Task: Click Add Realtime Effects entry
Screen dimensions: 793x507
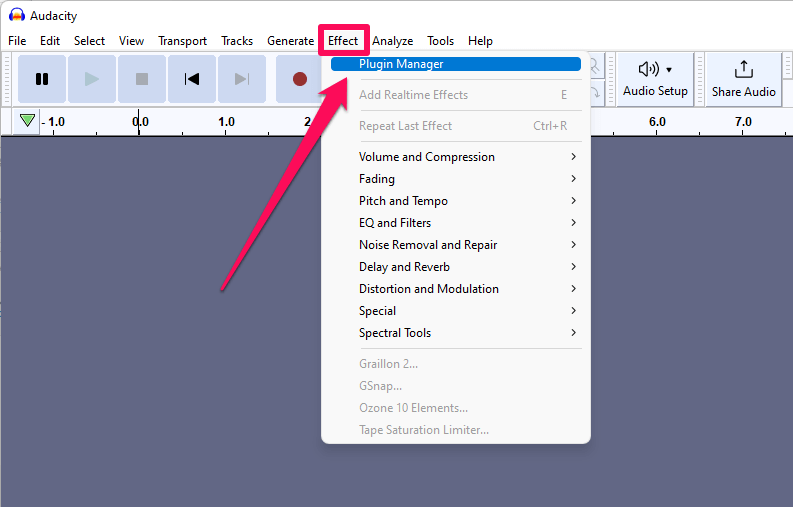Action: [x=456, y=95]
